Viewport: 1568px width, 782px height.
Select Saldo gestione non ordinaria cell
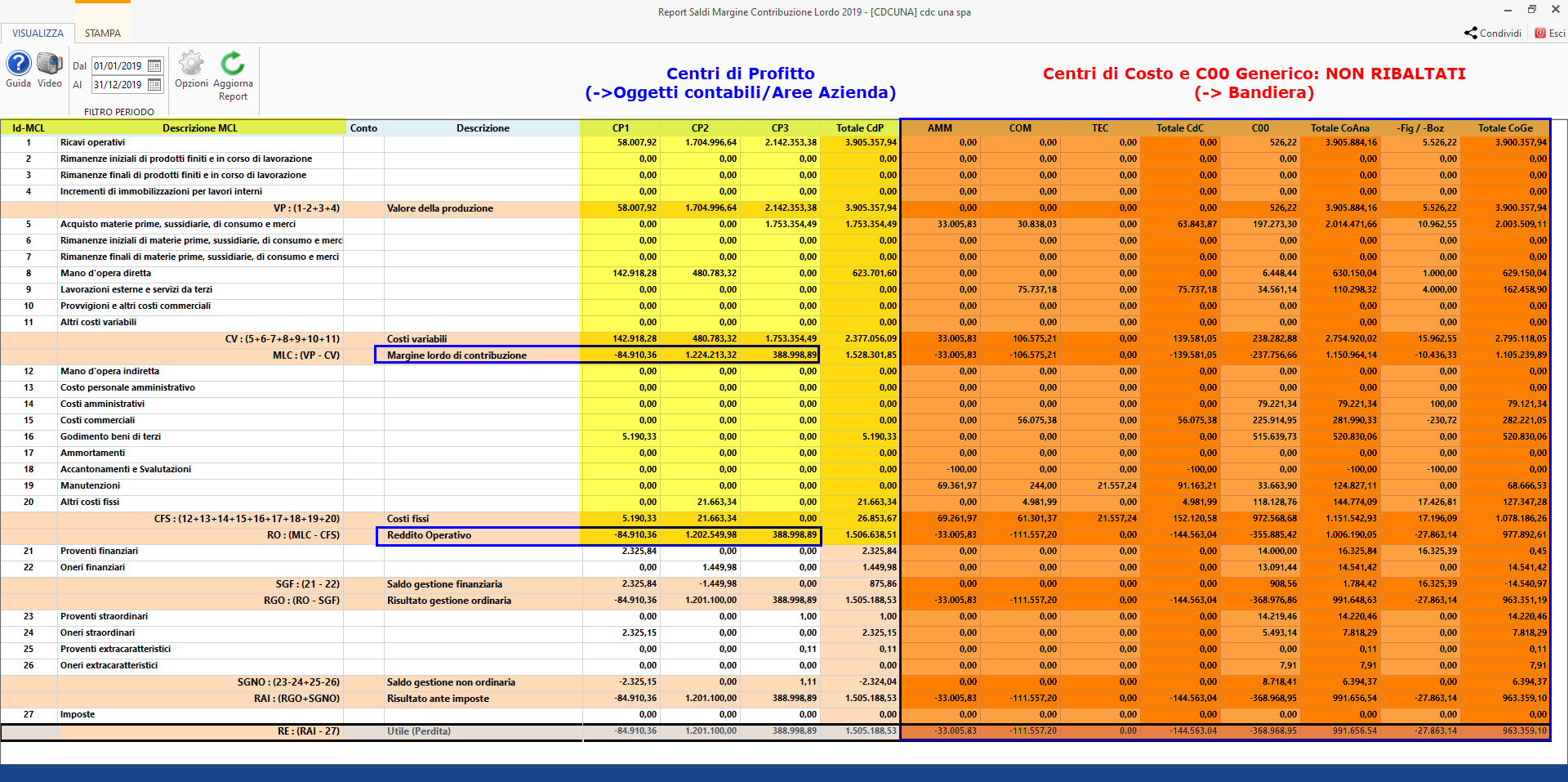(482, 682)
